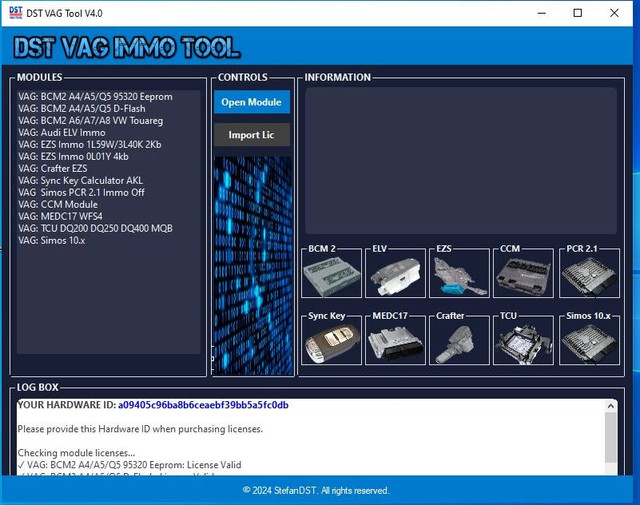
Task: Click the PCR 2.1 ECU image
Action: 589,277
